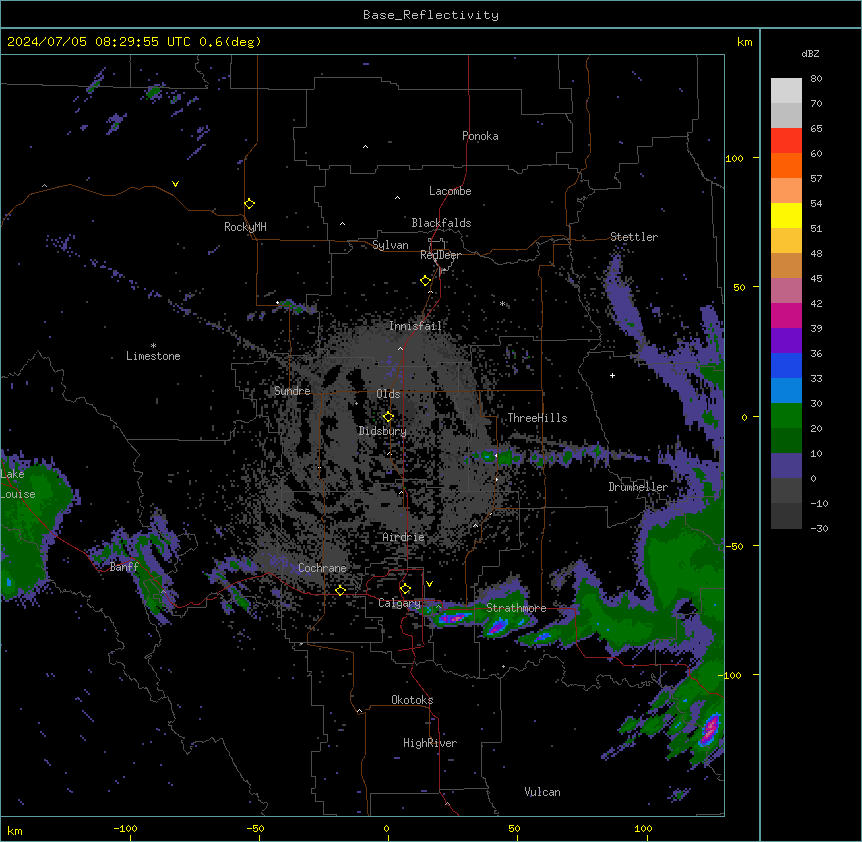Click yellow radar site marker near Olds
This screenshot has height=842, width=862.
(x=388, y=416)
